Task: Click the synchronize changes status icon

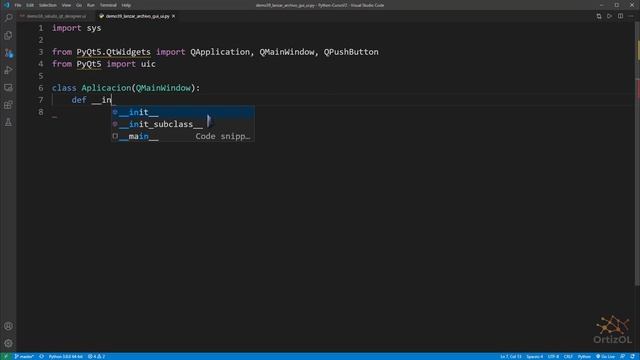Action: pyautogui.click(x=41, y=356)
